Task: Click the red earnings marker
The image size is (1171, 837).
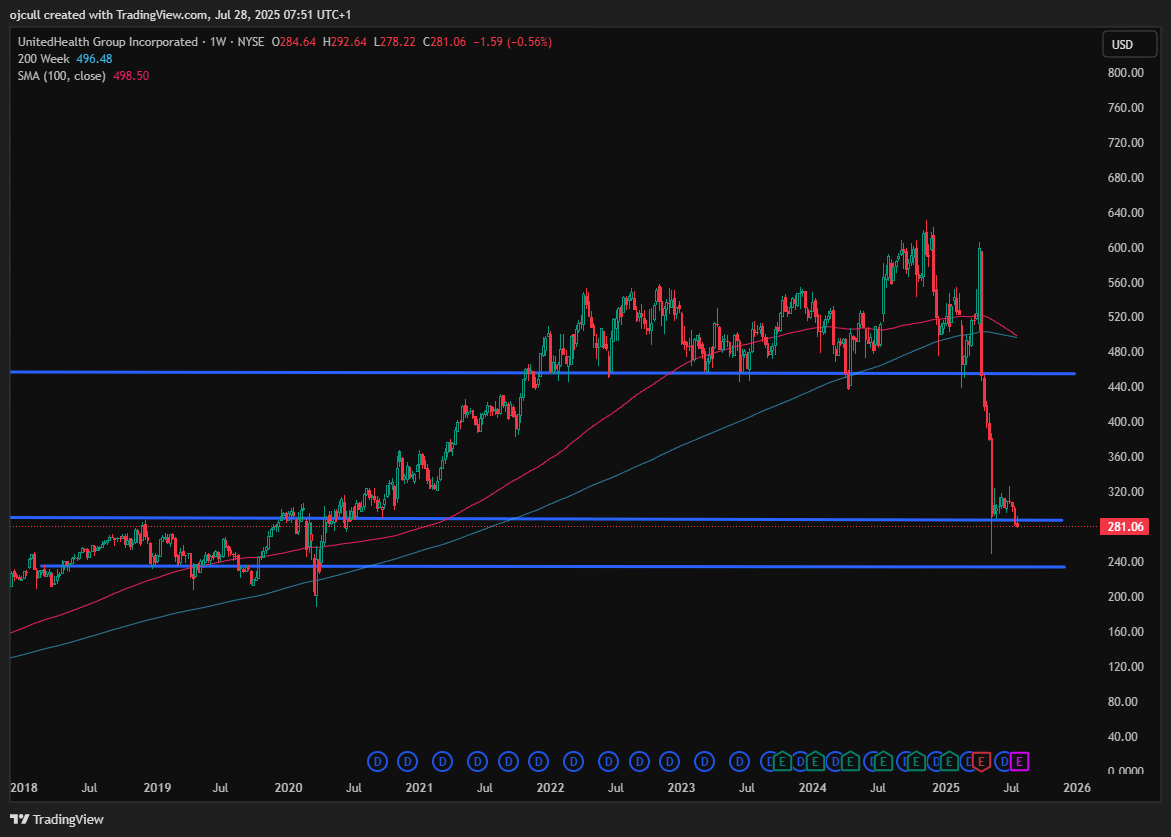Action: tap(981, 762)
